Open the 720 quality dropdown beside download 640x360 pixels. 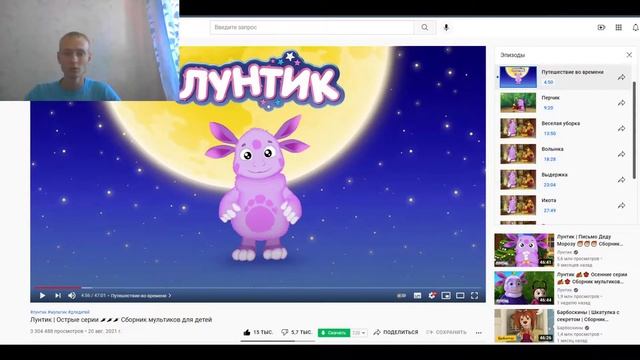359,333
